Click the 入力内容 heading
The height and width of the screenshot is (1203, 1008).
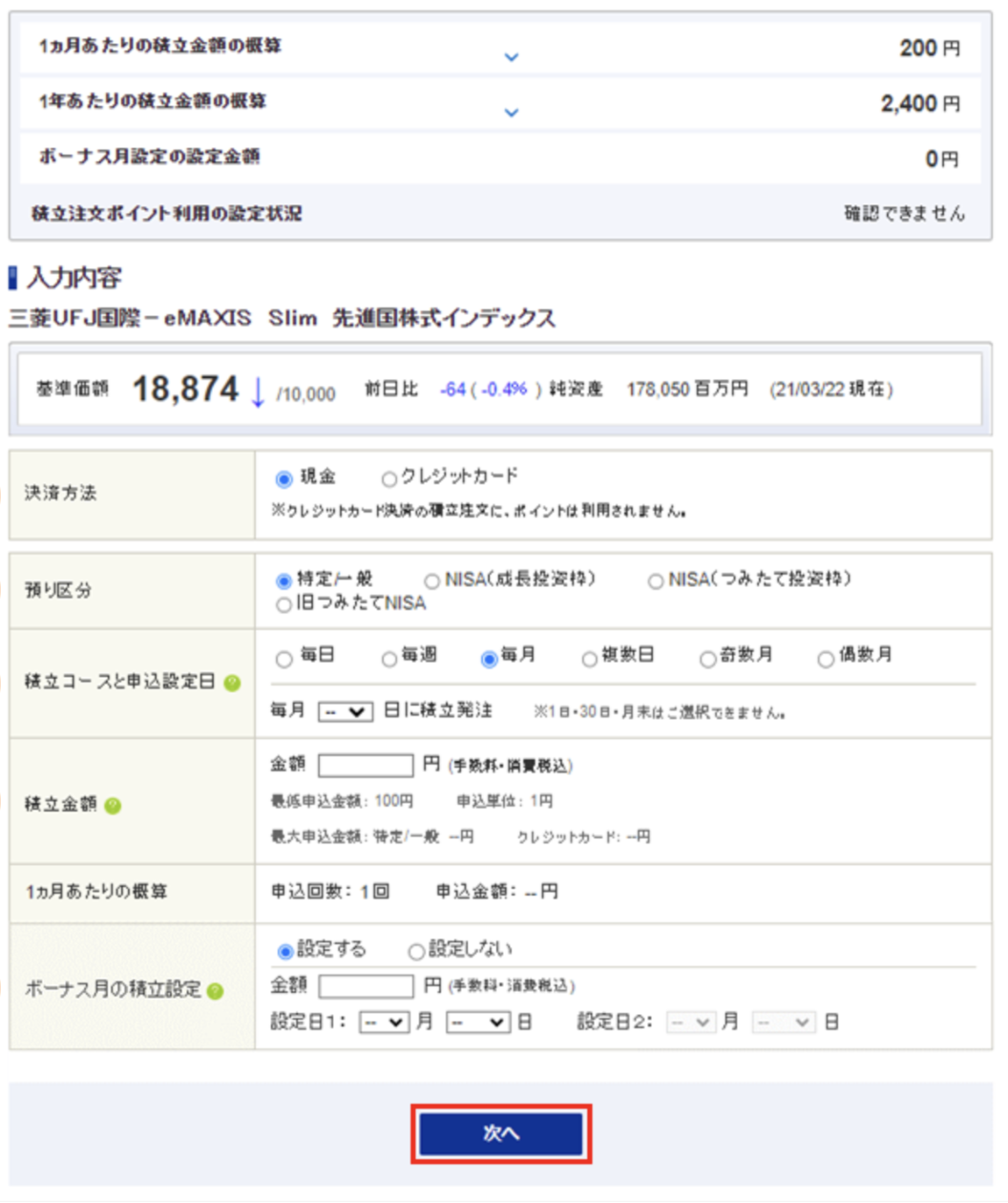[74, 278]
